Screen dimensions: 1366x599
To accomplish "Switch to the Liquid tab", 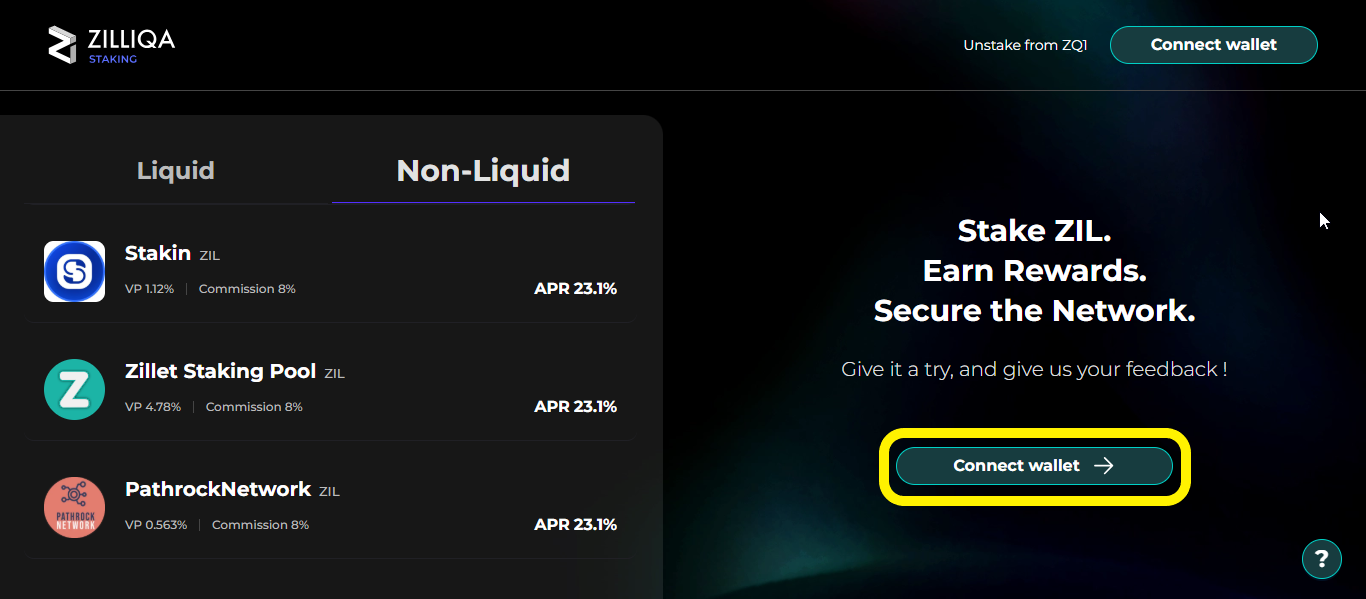I will point(176,170).
